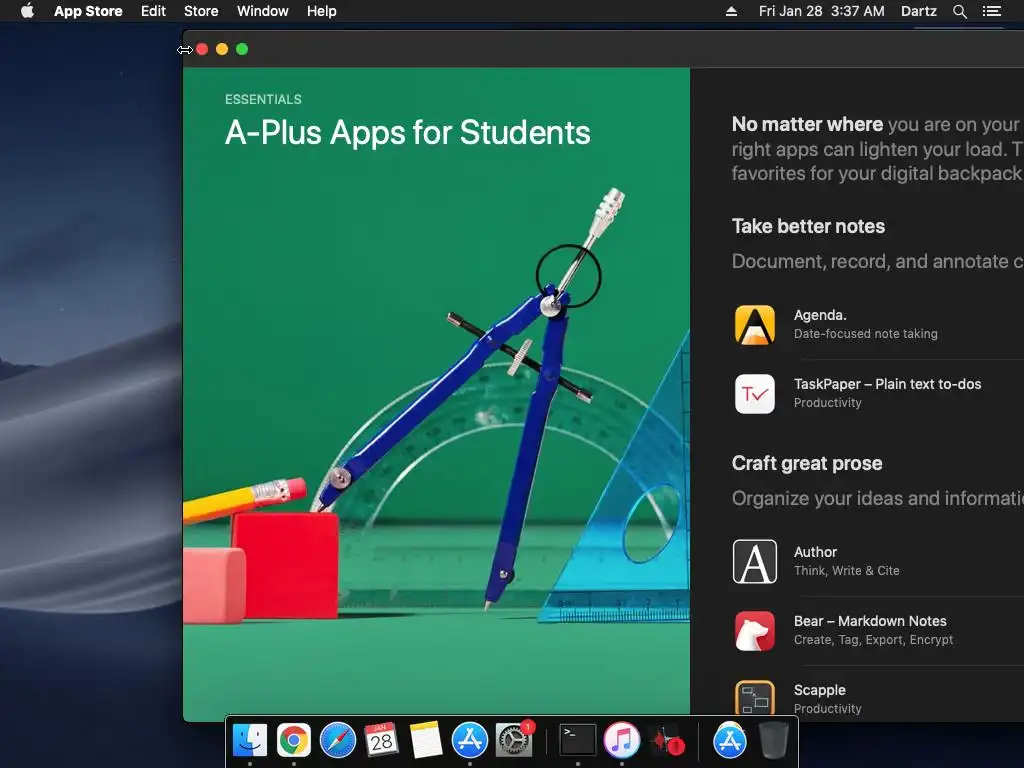Launch Google Chrome from the Dock
The width and height of the screenshot is (1024, 768).
point(294,741)
